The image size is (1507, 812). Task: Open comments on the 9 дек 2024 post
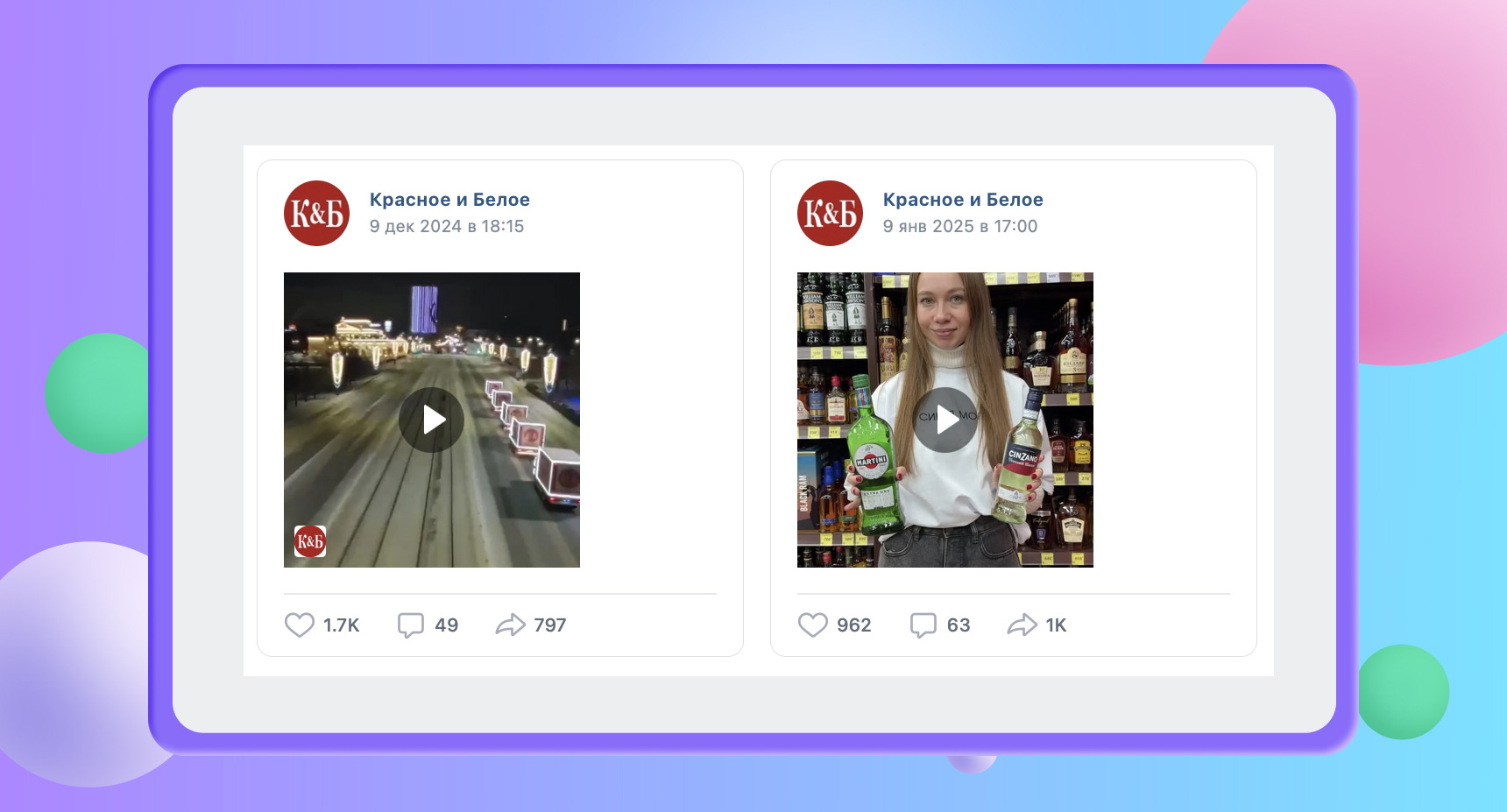point(411,625)
